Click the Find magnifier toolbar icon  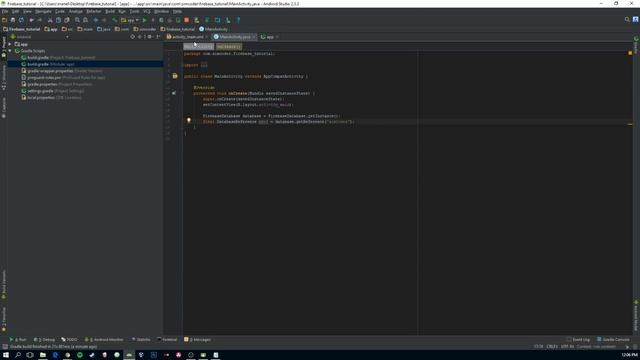[x=77, y=20]
